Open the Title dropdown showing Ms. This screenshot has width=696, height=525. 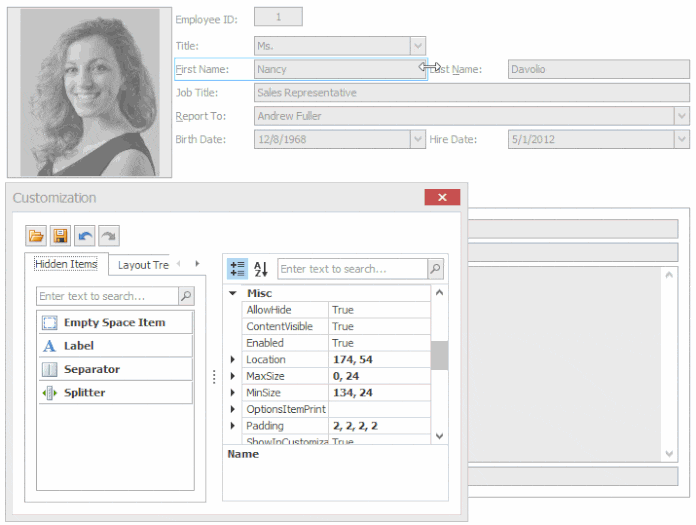coord(418,46)
